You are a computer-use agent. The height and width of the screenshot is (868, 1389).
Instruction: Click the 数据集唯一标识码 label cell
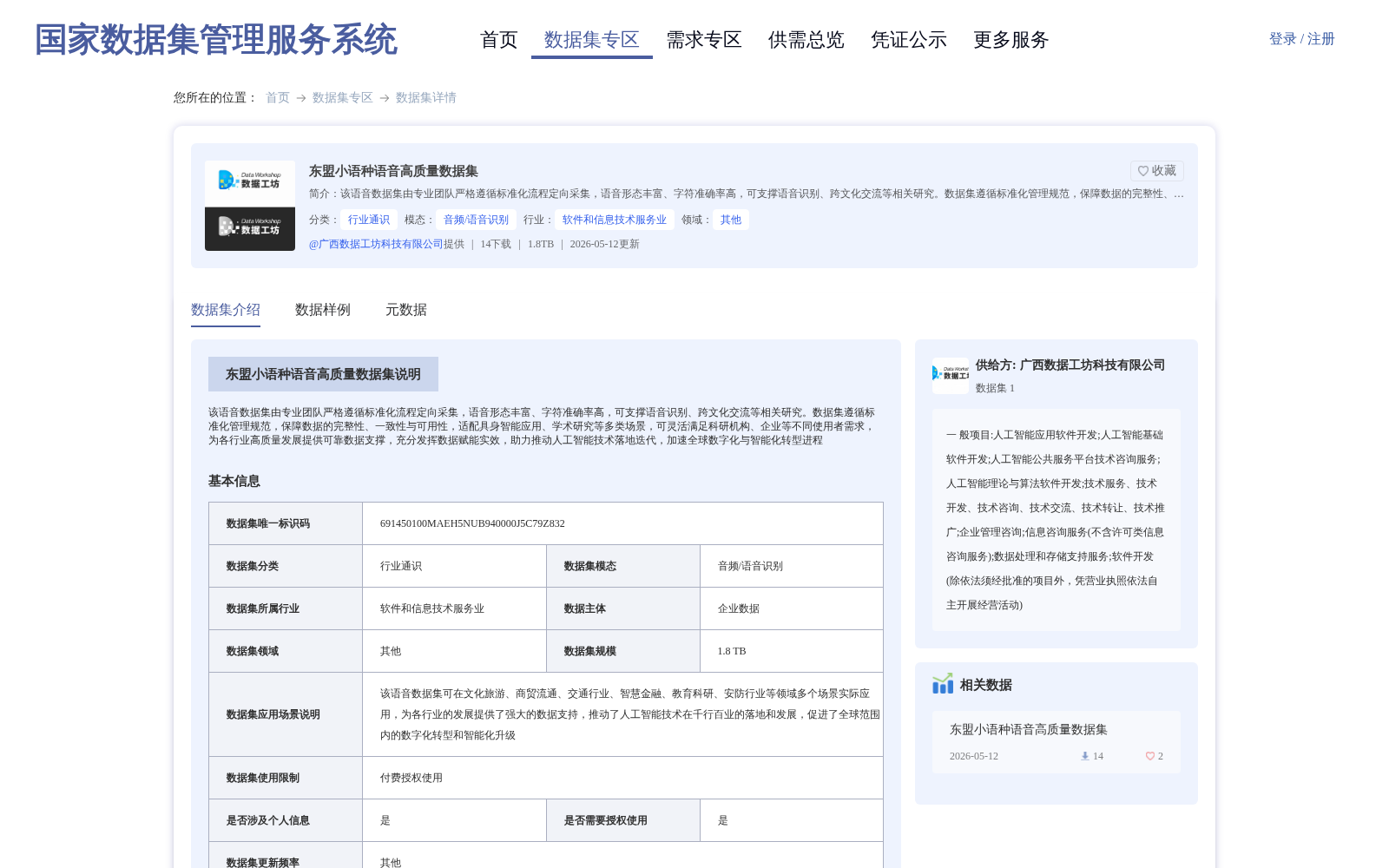(286, 523)
